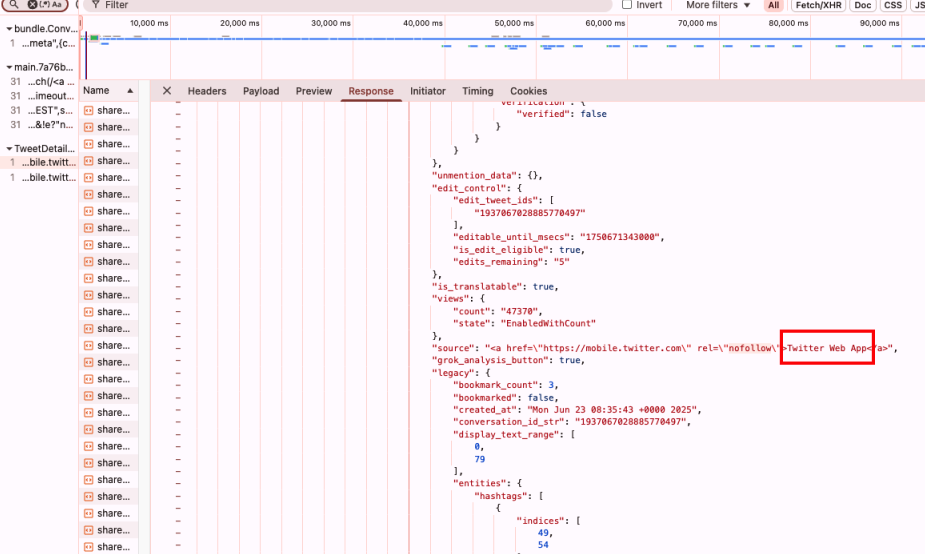
Task: Select the All request type filter
Action: (773, 5)
